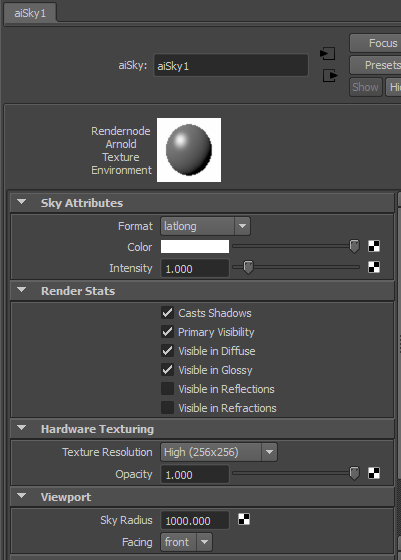
Task: Select the aiSky1 tab
Action: pyautogui.click(x=30, y=14)
